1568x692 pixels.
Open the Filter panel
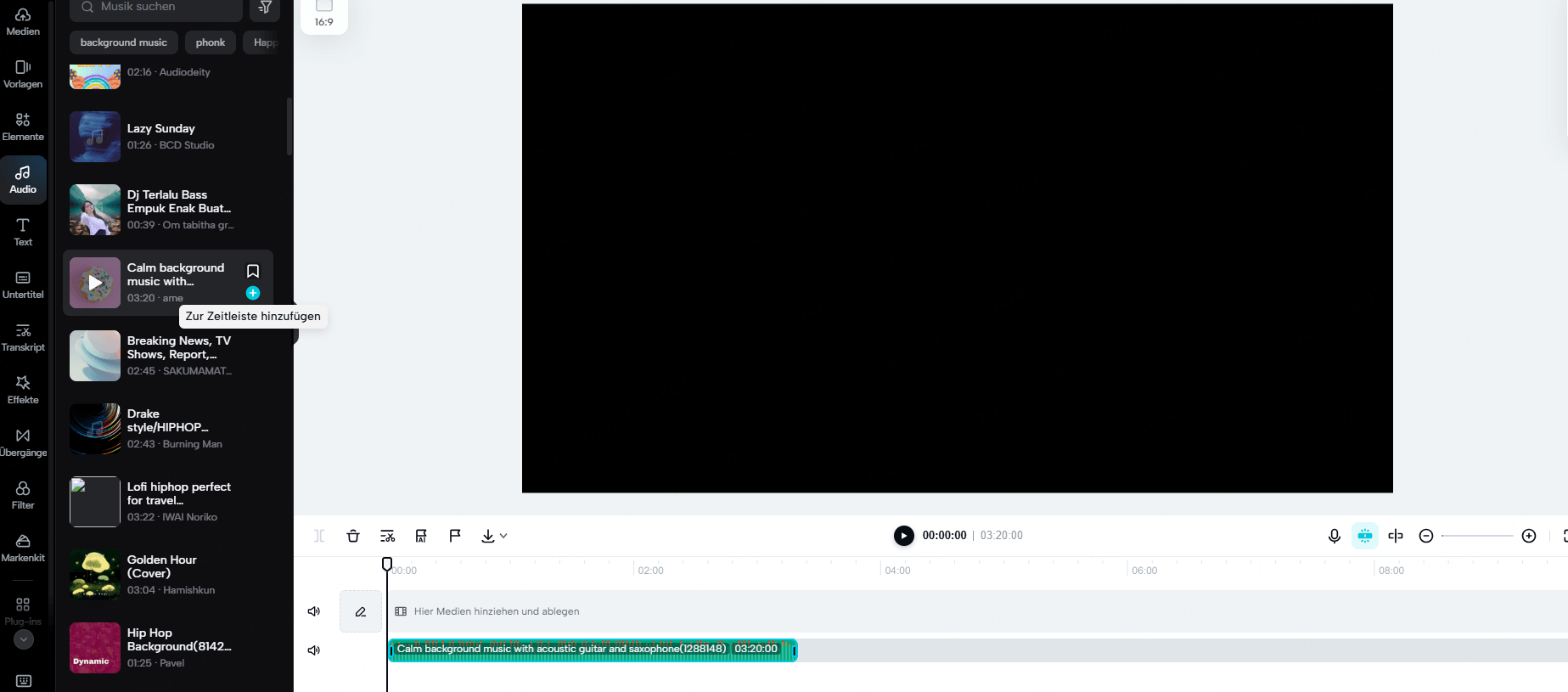click(23, 496)
